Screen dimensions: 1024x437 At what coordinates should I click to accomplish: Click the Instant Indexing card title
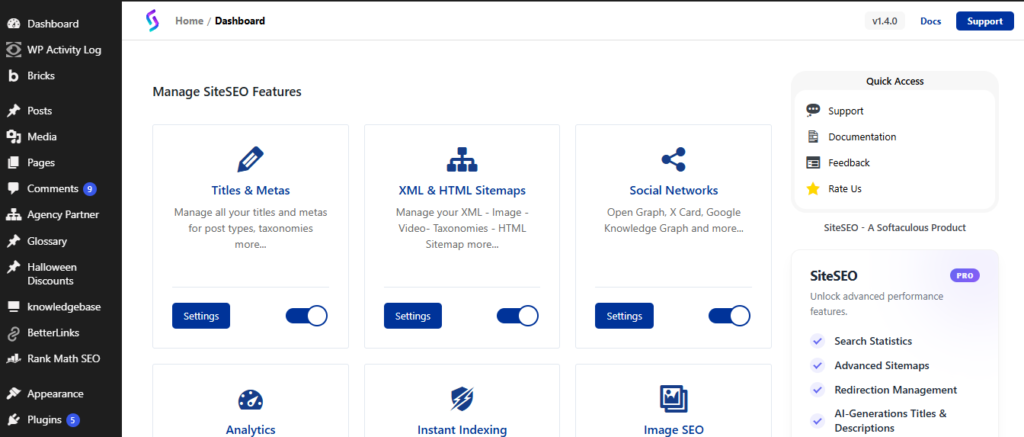pos(462,430)
